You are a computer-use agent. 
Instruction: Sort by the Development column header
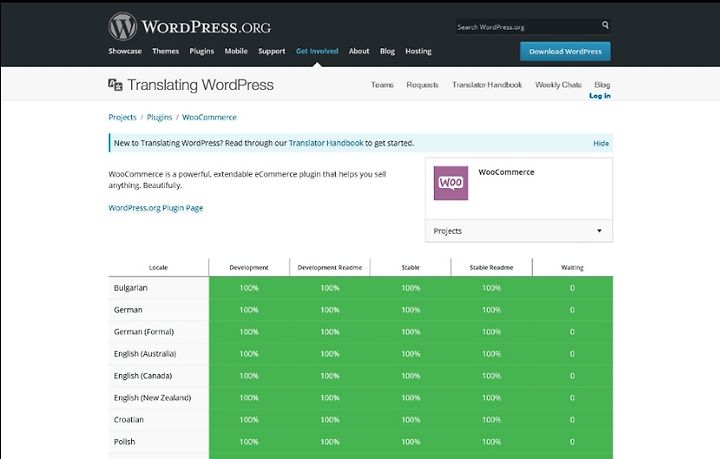tap(249, 267)
